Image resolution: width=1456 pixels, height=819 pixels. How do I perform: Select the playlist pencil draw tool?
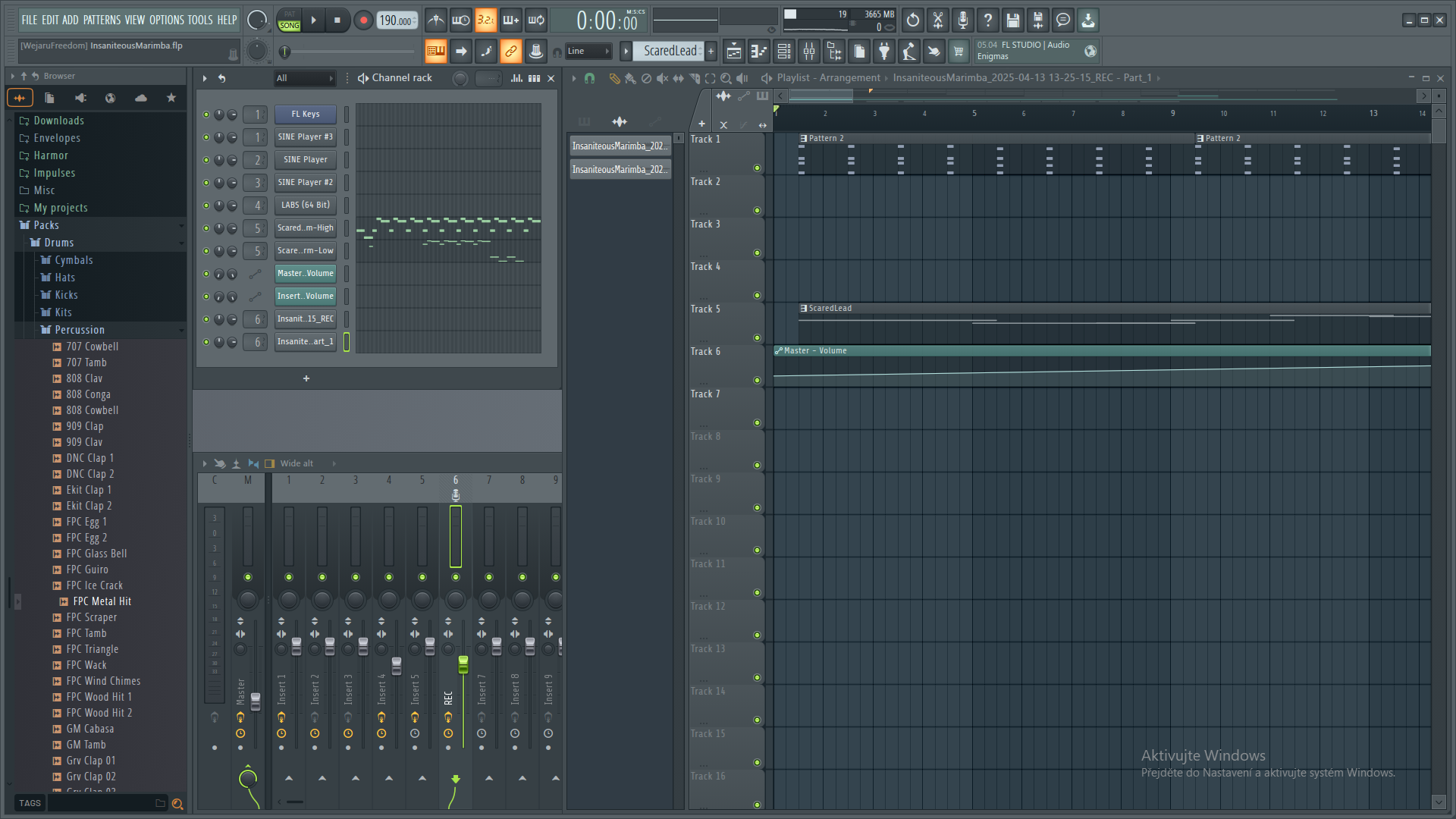[x=614, y=78]
